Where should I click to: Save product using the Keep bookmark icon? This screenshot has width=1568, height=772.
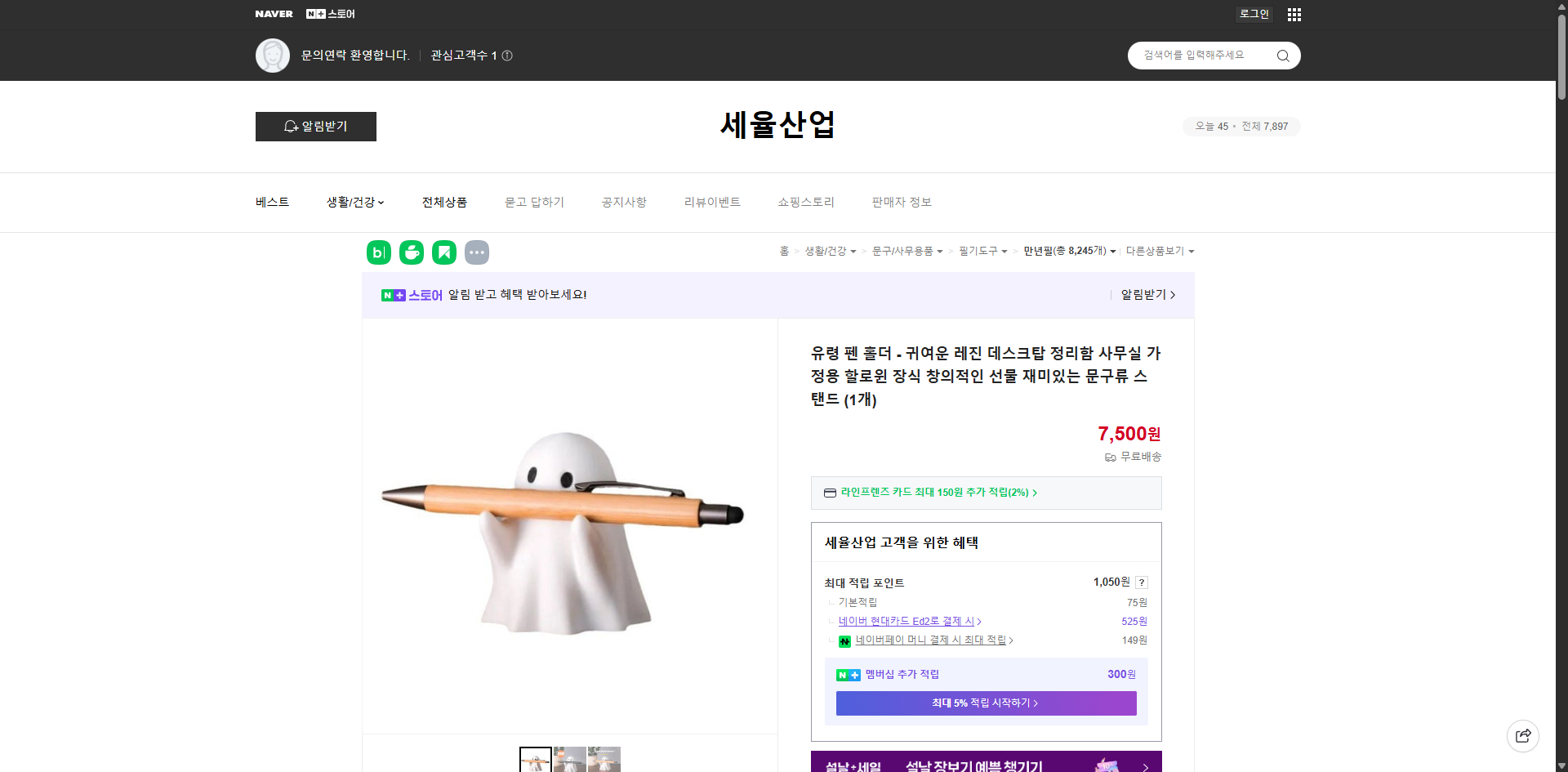click(x=443, y=252)
